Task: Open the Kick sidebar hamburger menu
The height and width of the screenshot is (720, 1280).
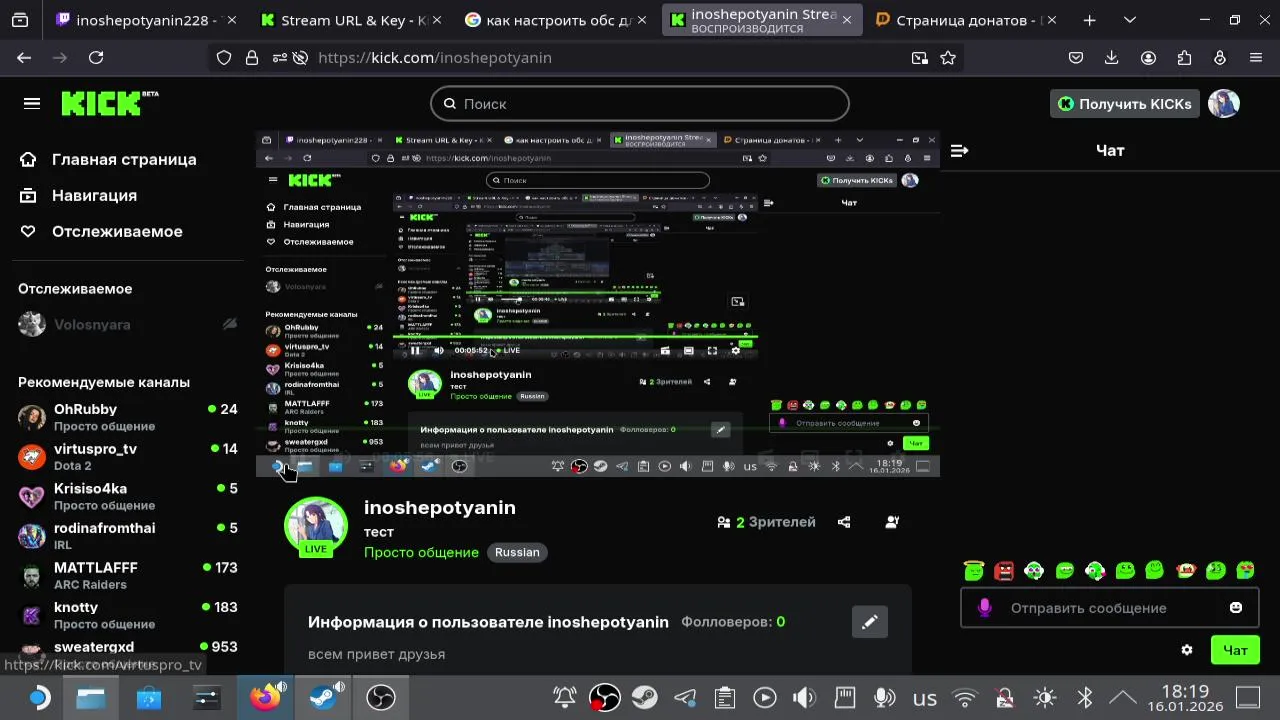Action: [32, 103]
